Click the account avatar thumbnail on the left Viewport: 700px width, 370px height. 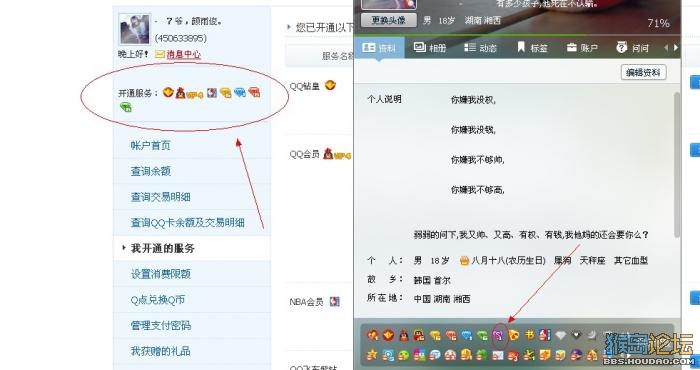point(134,29)
